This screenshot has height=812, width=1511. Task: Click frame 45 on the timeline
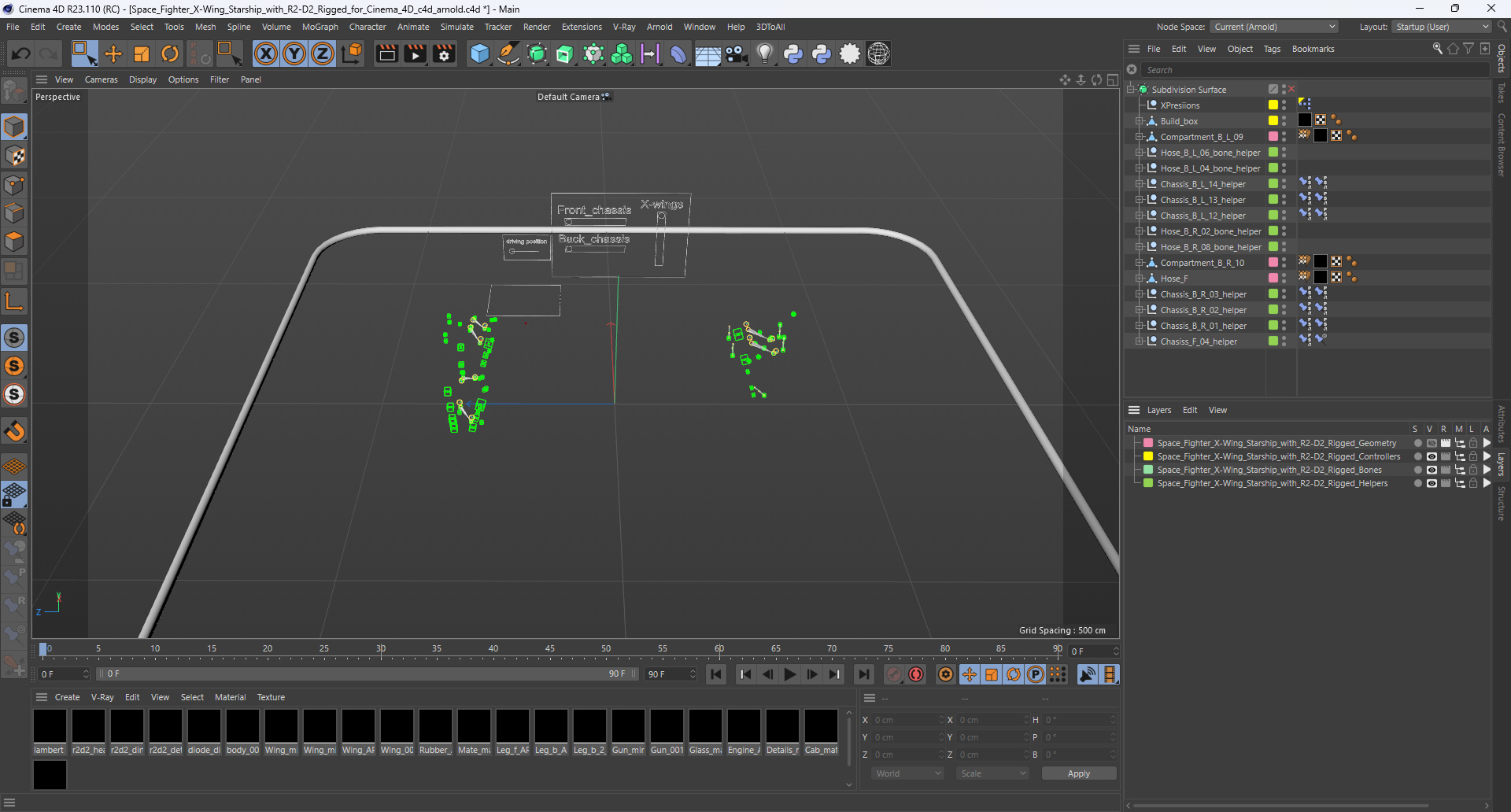click(x=549, y=649)
